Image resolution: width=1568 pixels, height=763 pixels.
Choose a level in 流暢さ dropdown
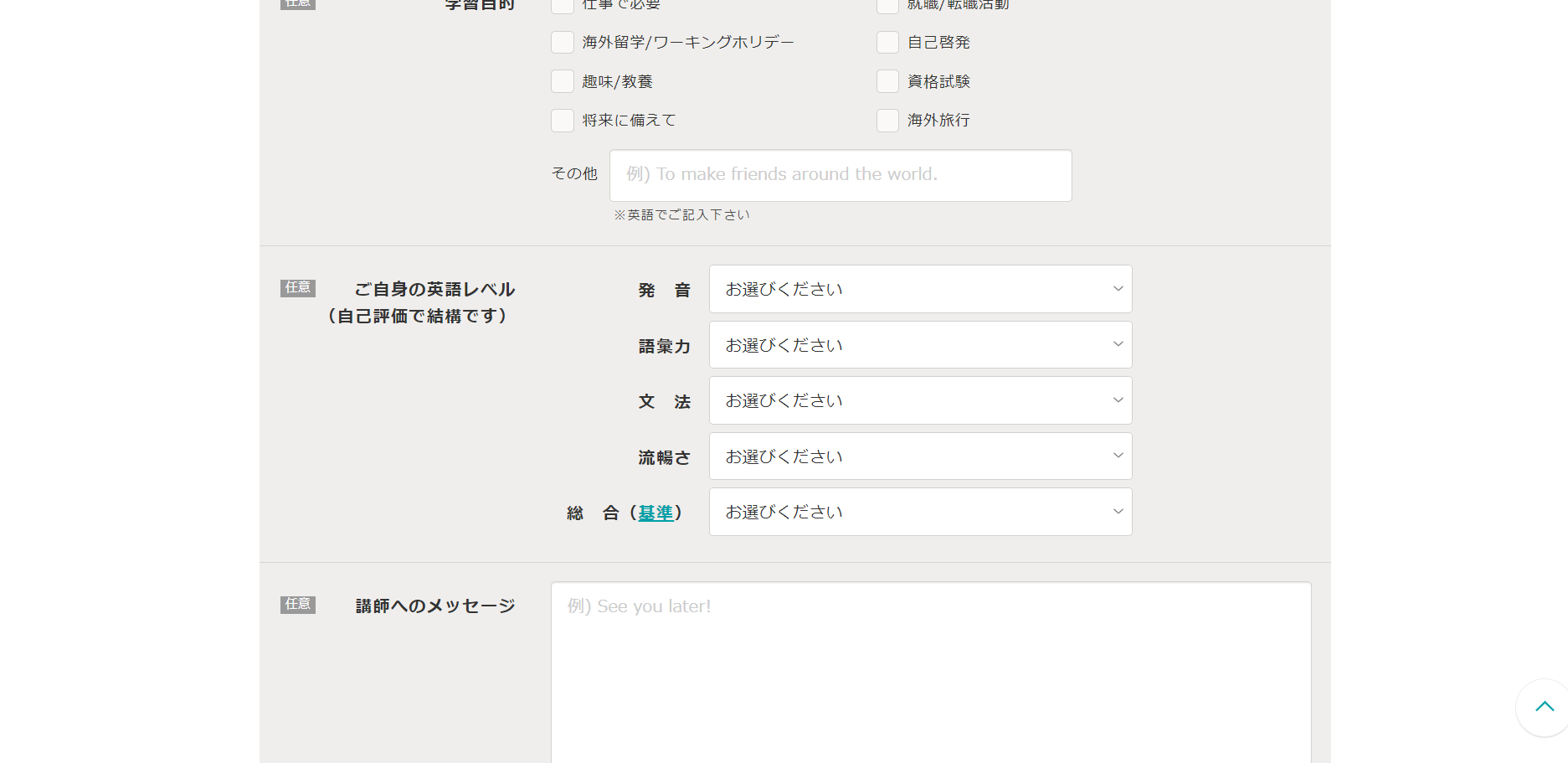(919, 456)
